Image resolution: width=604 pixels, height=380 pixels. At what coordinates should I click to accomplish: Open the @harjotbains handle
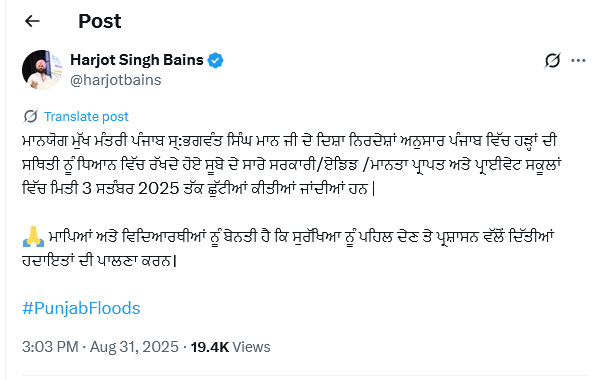[x=116, y=80]
